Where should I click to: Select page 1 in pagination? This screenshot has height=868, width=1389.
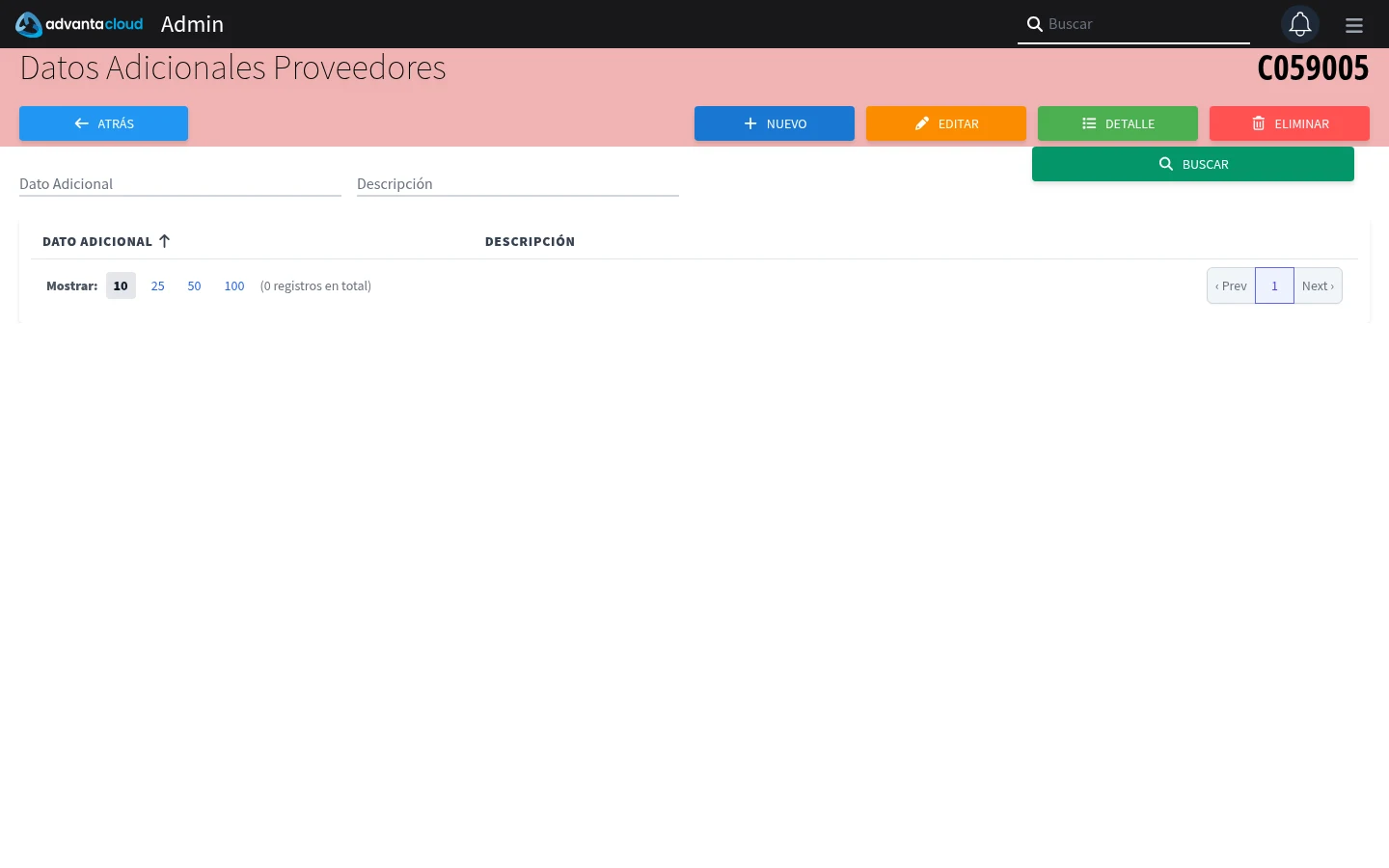(1274, 285)
